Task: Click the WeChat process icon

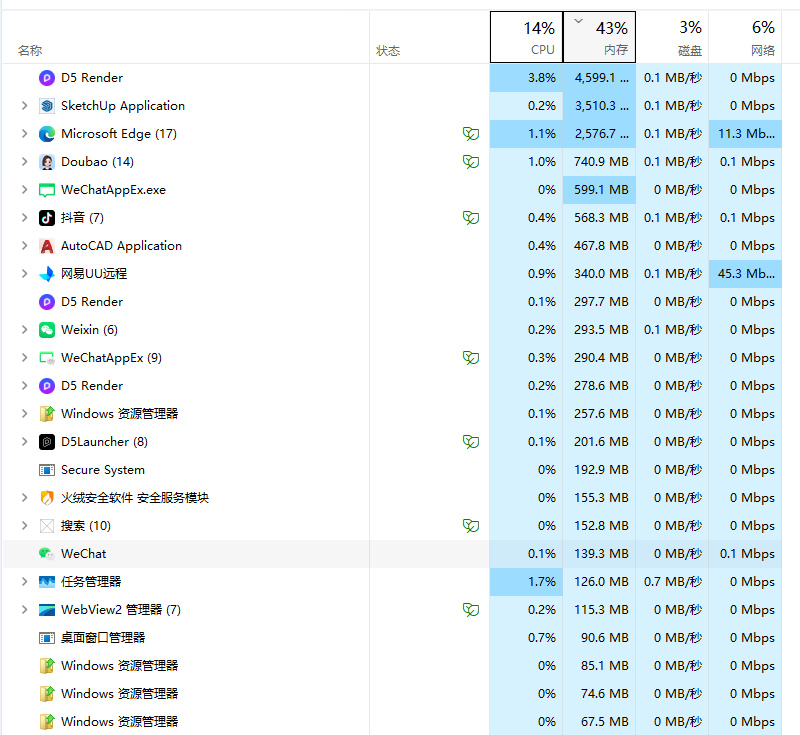Action: pyautogui.click(x=46, y=554)
